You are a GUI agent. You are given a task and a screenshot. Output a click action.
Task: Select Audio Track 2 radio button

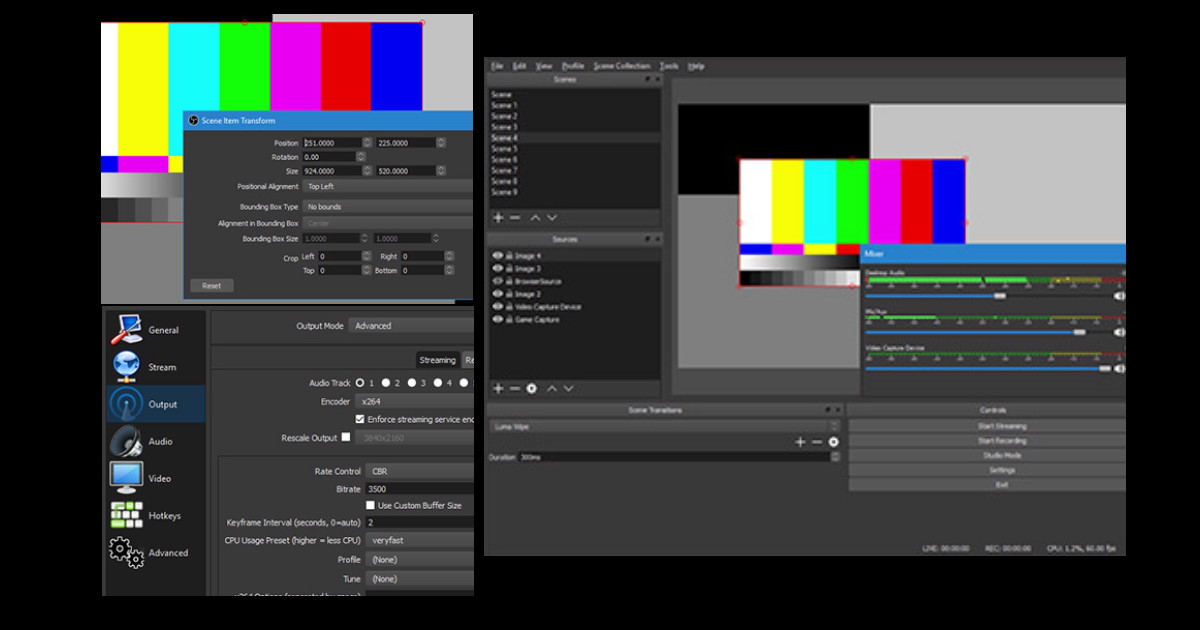(386, 383)
